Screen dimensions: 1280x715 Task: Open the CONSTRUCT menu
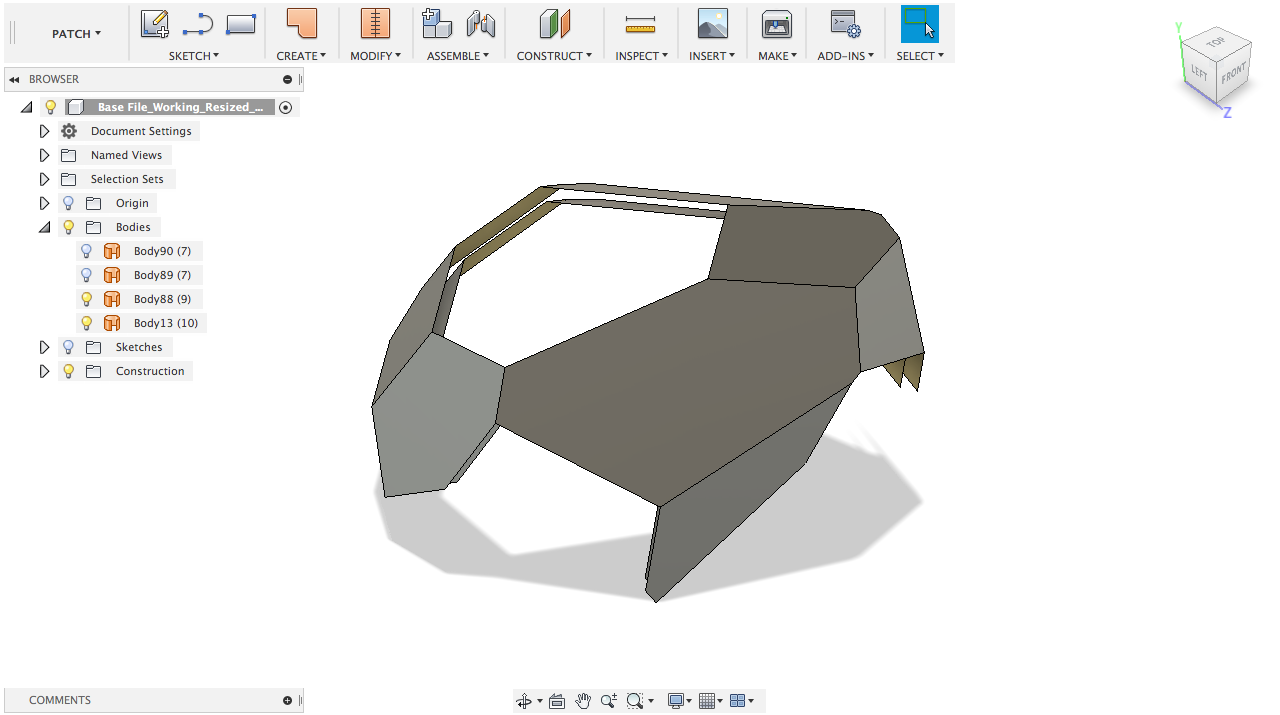coord(554,56)
